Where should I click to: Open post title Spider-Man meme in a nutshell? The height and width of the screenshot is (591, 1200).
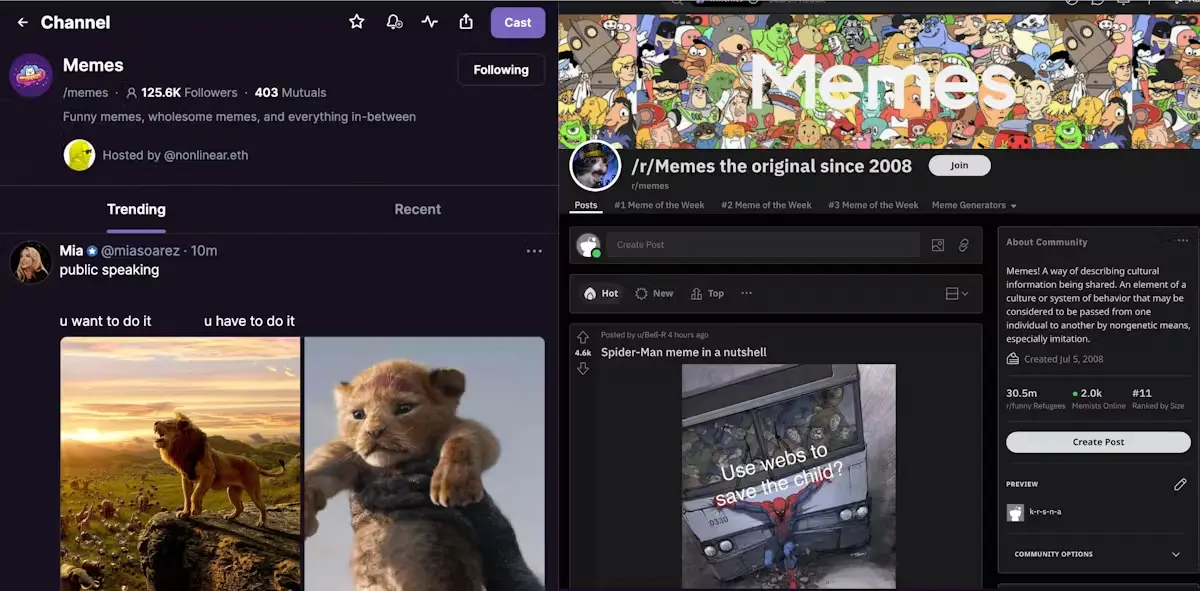coord(684,352)
